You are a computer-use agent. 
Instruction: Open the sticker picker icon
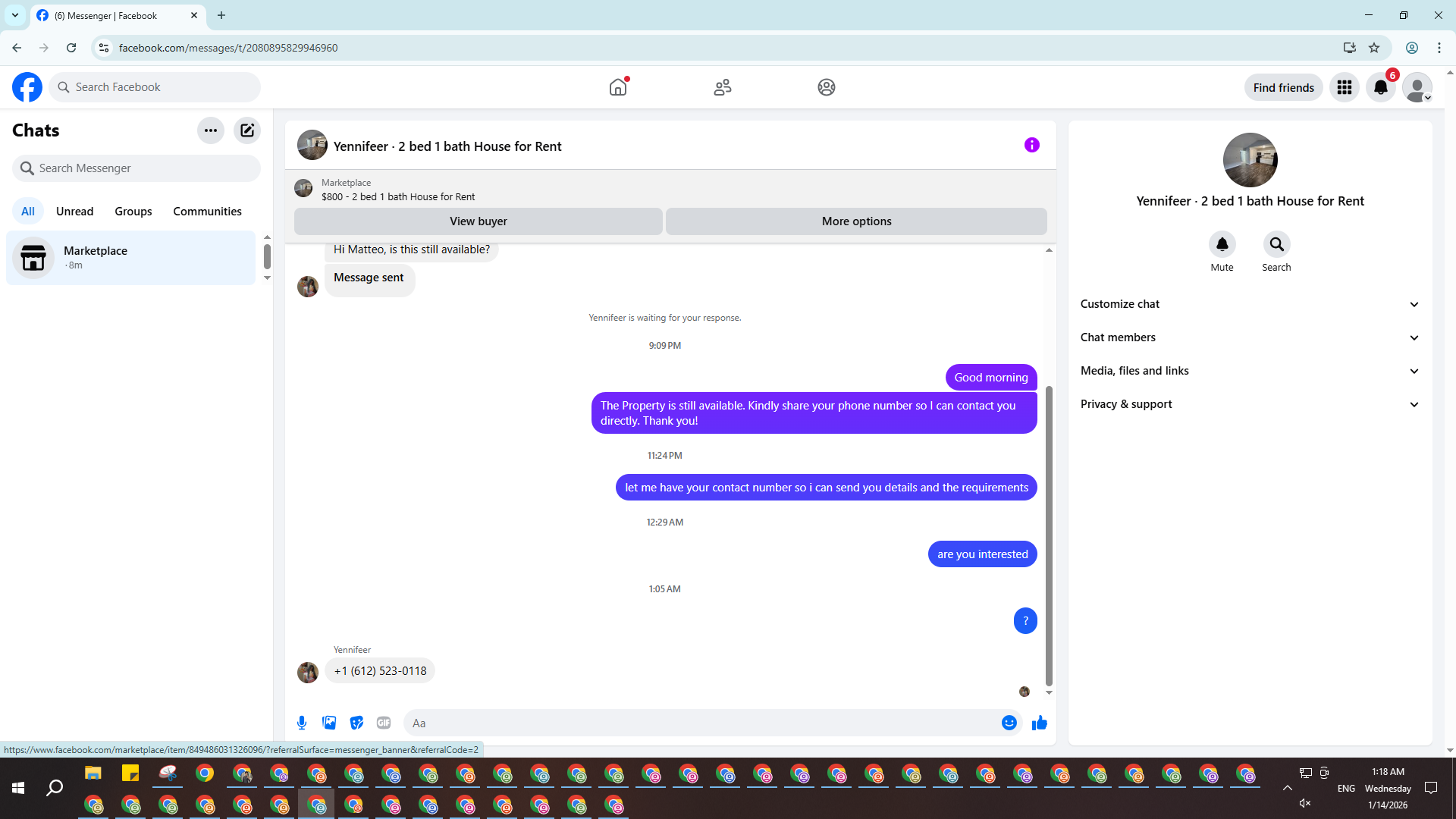pos(356,723)
